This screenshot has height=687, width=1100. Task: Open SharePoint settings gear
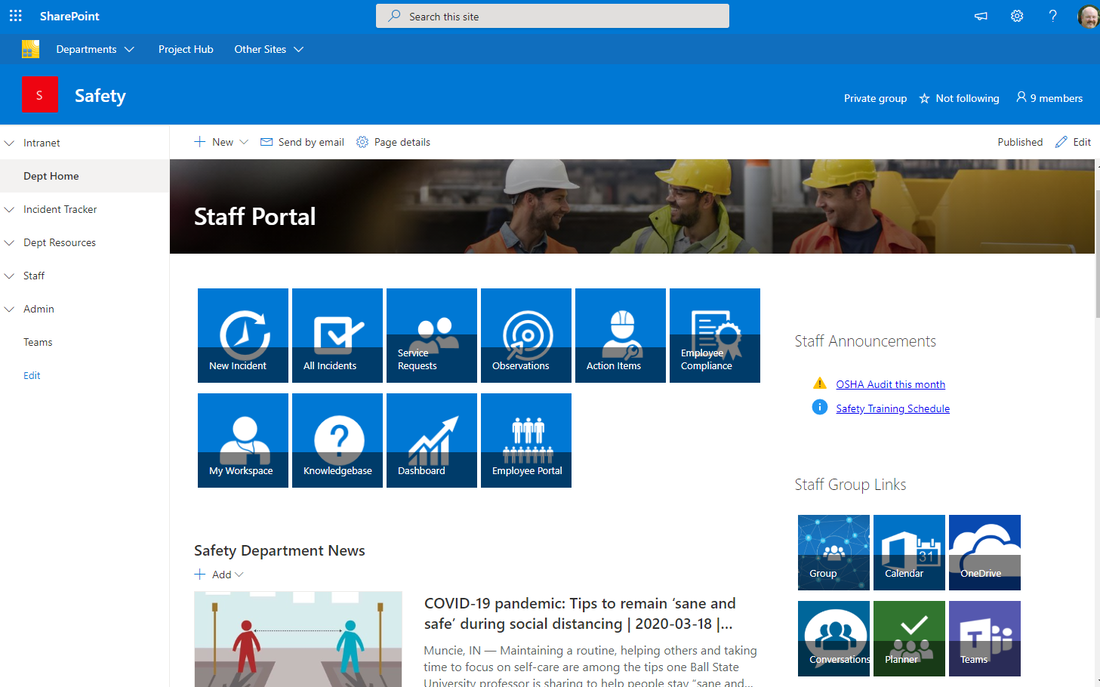coord(1017,16)
